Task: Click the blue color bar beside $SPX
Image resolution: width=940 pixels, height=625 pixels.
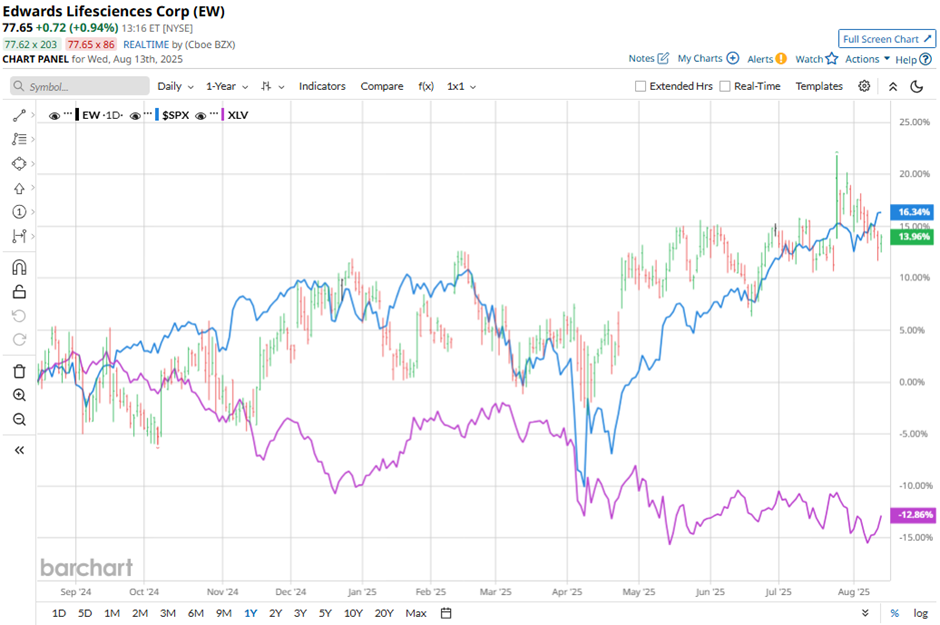Action: pos(157,114)
